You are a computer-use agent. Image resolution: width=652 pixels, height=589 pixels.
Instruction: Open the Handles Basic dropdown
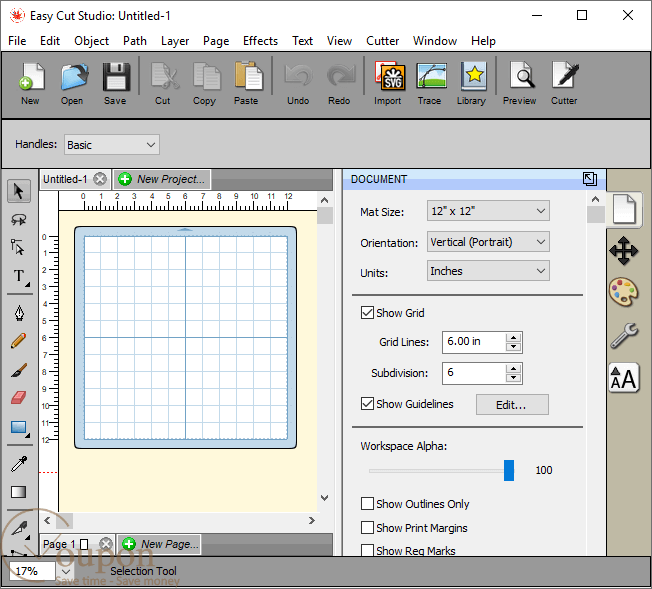111,145
